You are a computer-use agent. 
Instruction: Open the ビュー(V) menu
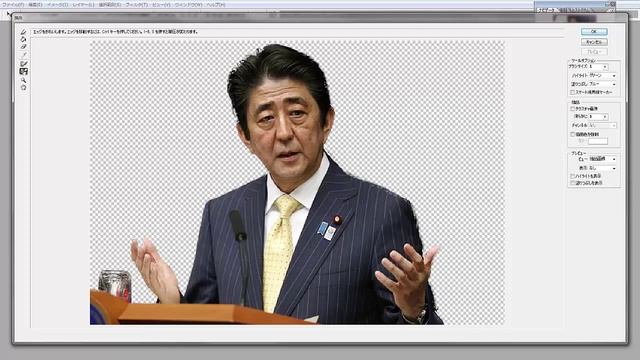click(x=161, y=5)
